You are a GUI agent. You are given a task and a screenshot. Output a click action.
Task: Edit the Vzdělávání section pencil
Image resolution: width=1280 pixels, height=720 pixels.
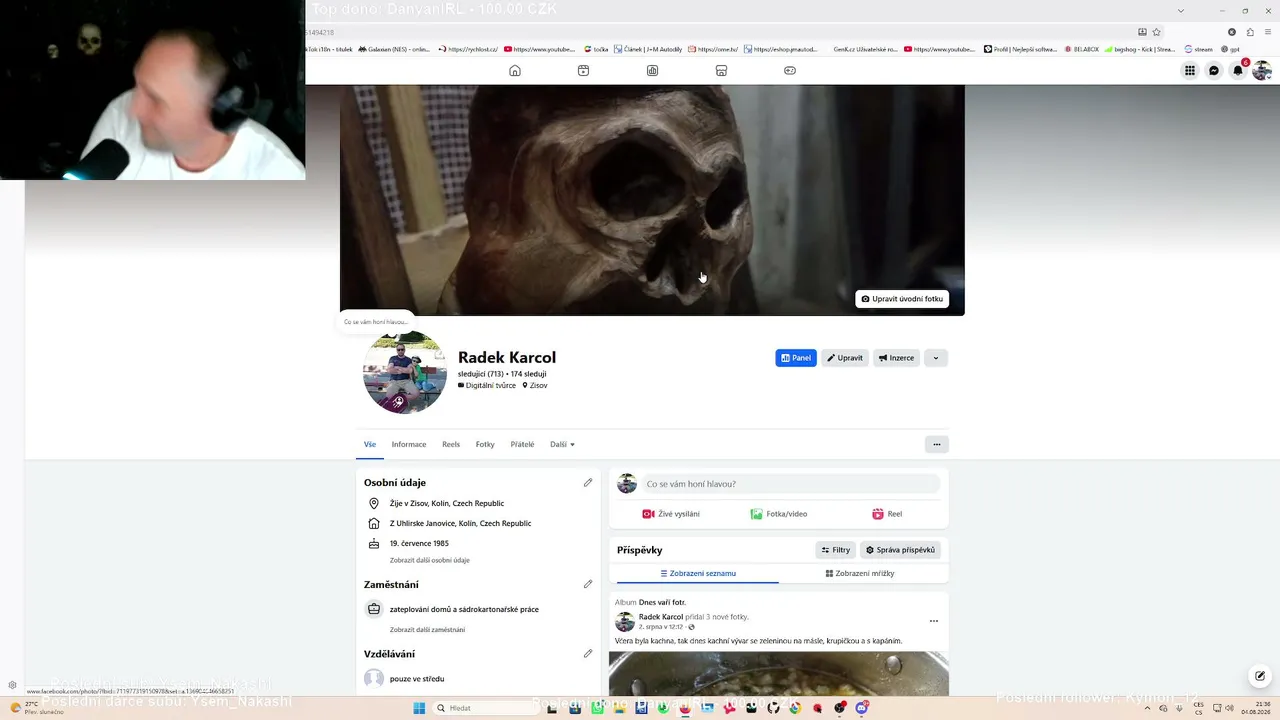[x=588, y=654]
